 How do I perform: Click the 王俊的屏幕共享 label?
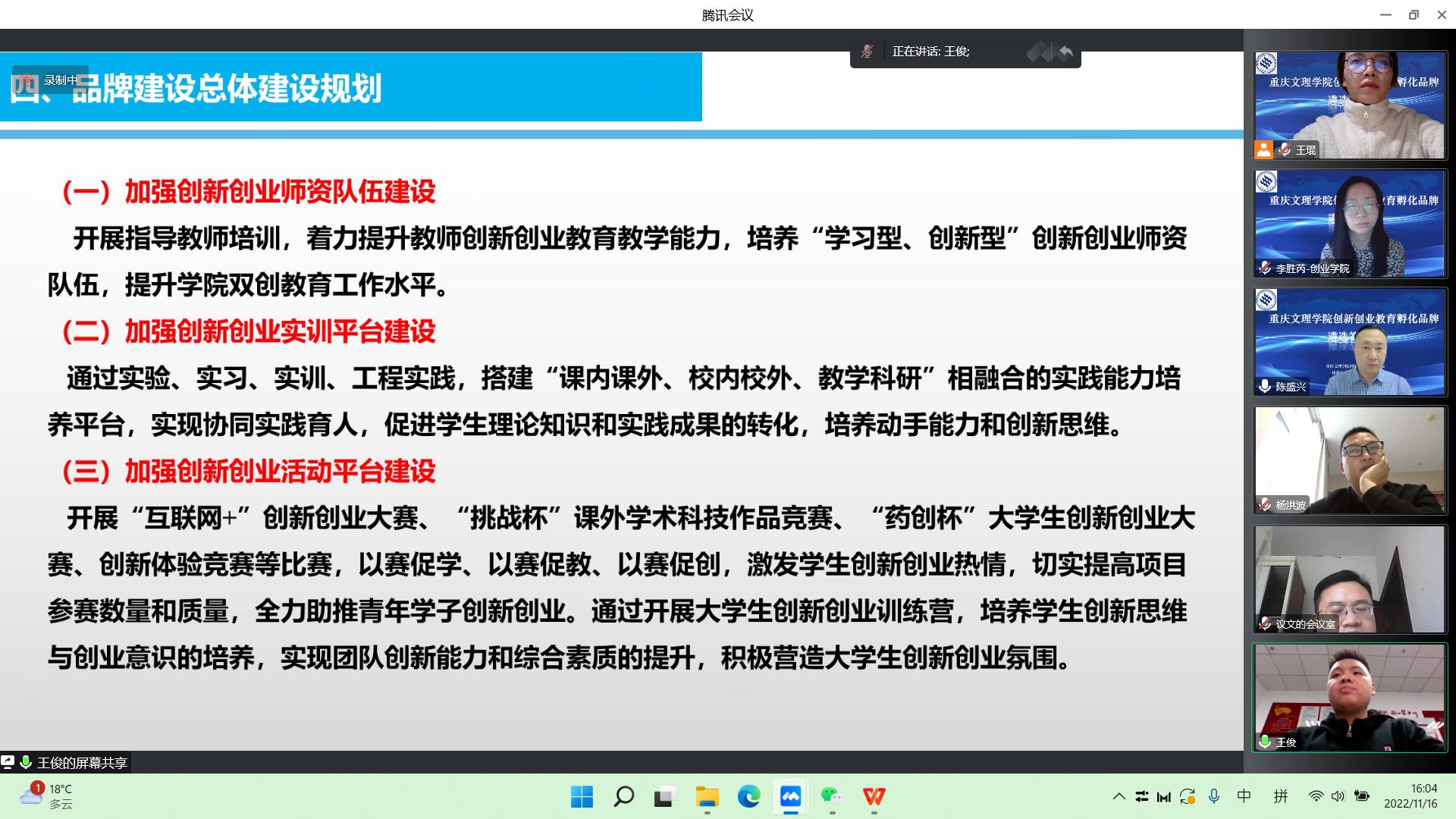tap(82, 763)
